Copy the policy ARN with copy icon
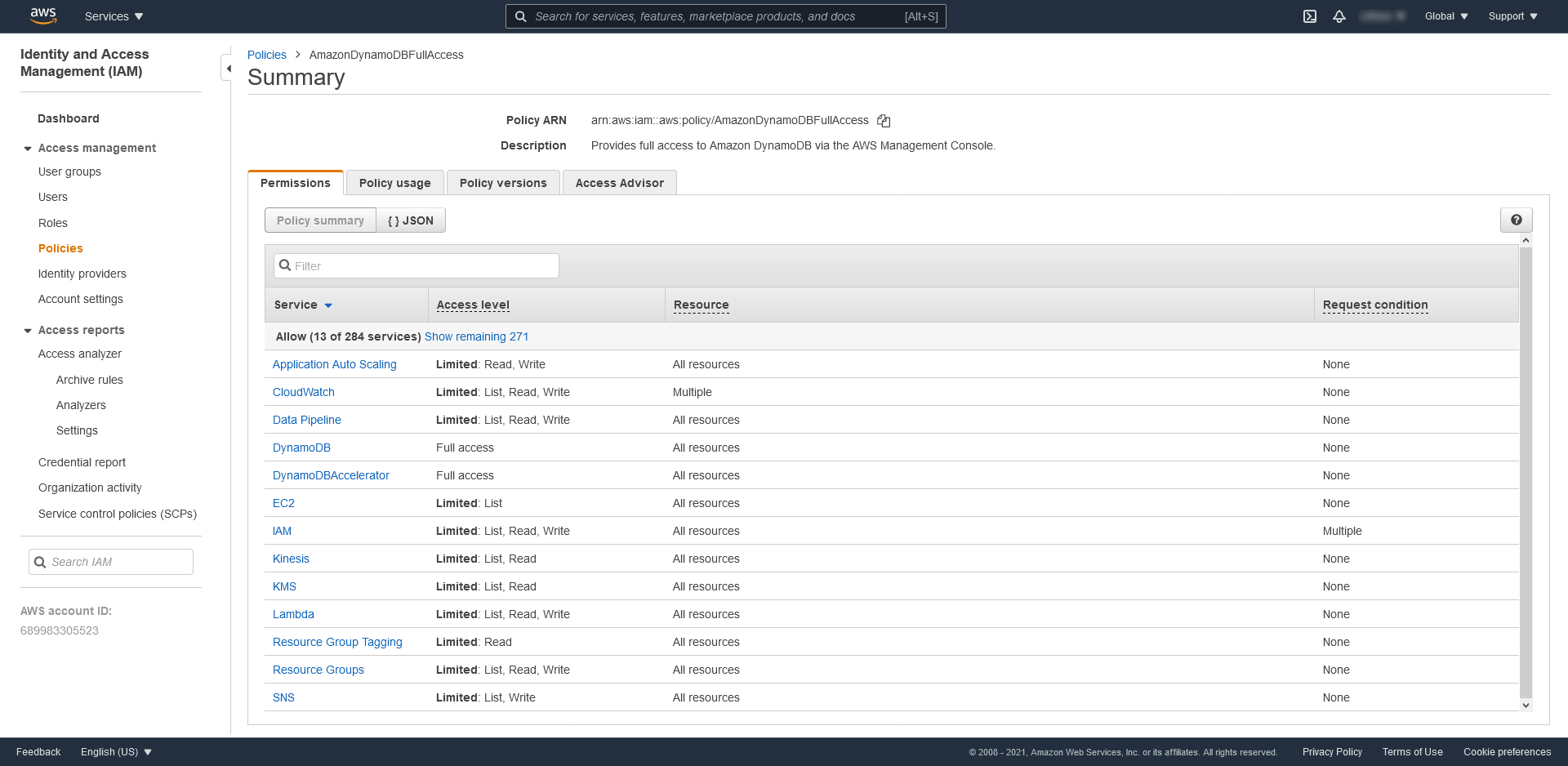Image resolution: width=1568 pixels, height=766 pixels. [884, 121]
